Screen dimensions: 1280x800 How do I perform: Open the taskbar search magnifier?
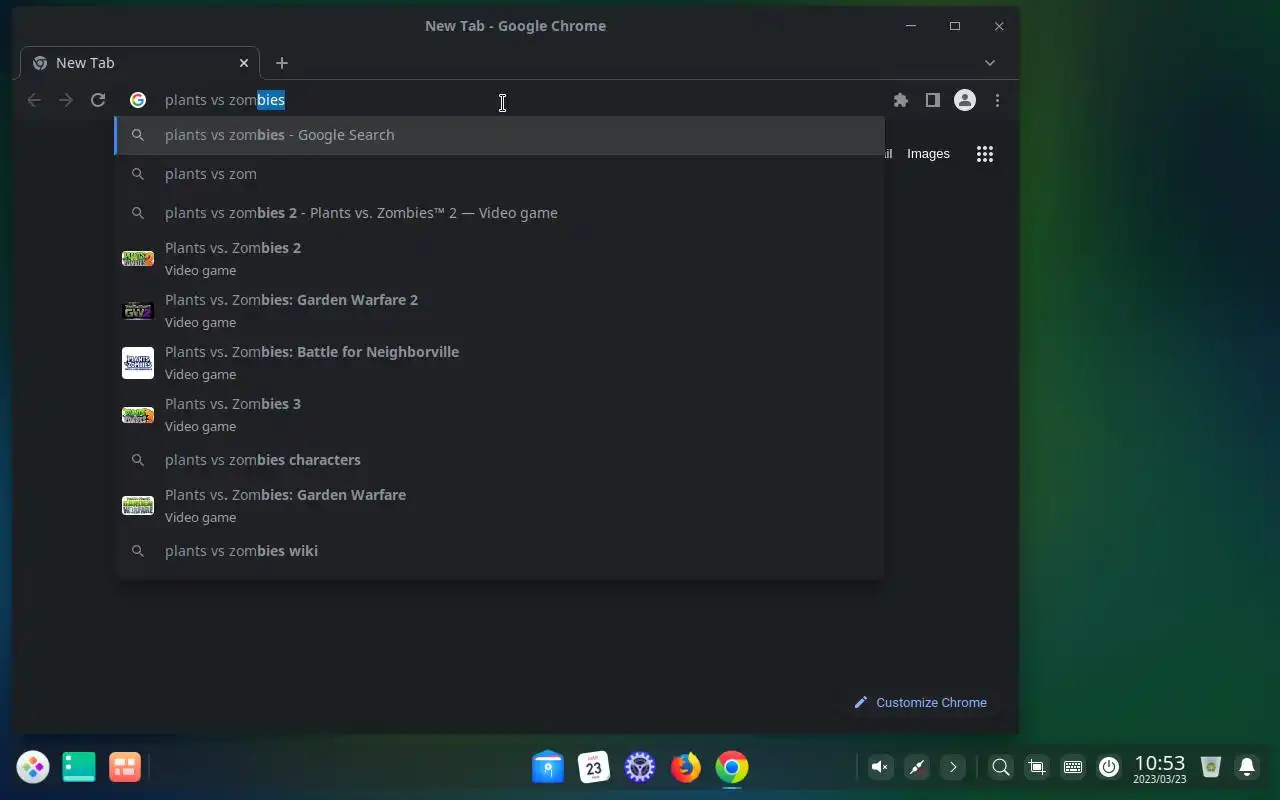pyautogui.click(x=1000, y=767)
